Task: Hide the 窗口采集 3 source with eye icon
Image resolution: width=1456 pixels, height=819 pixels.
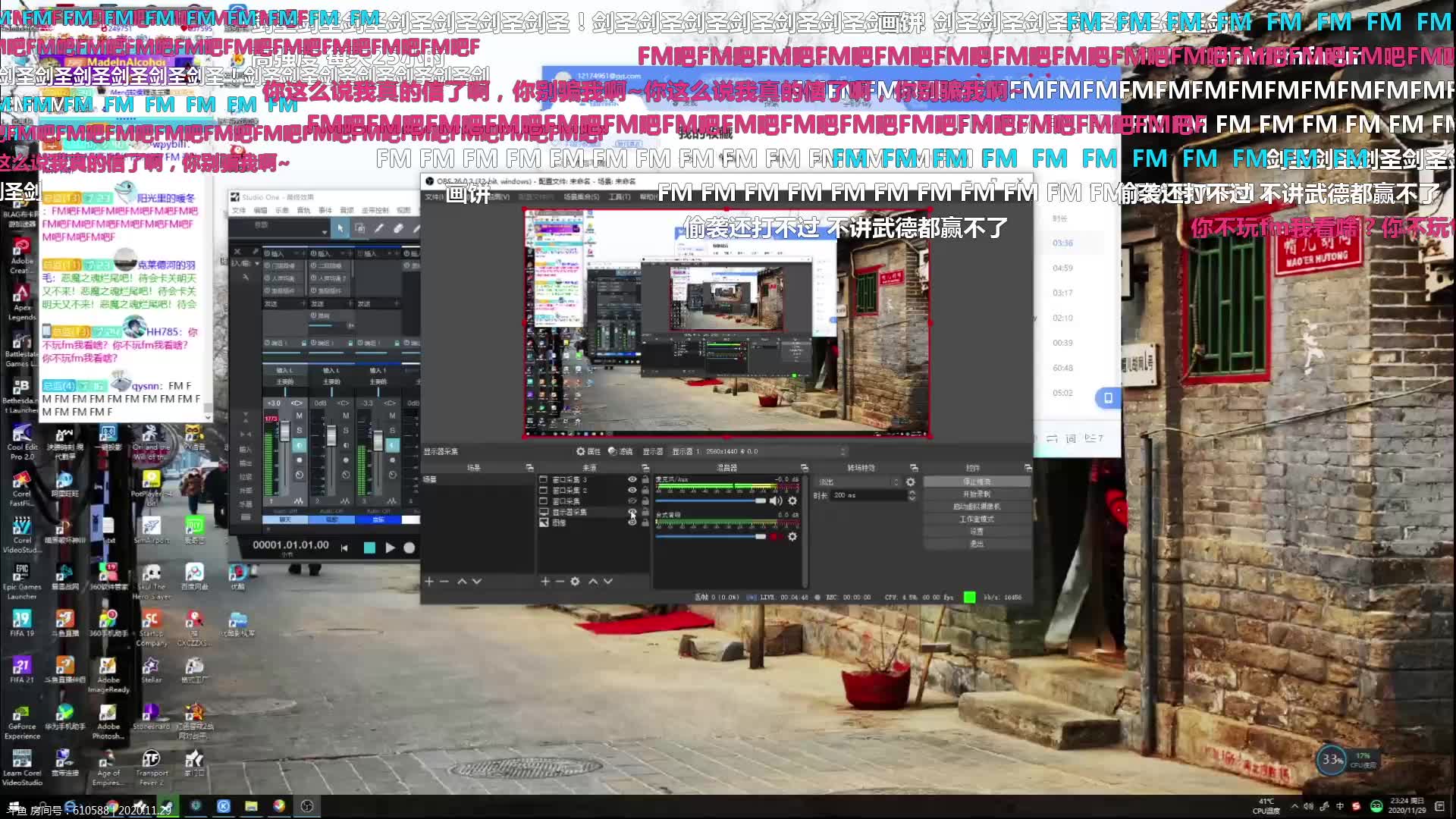Action: coord(632,480)
